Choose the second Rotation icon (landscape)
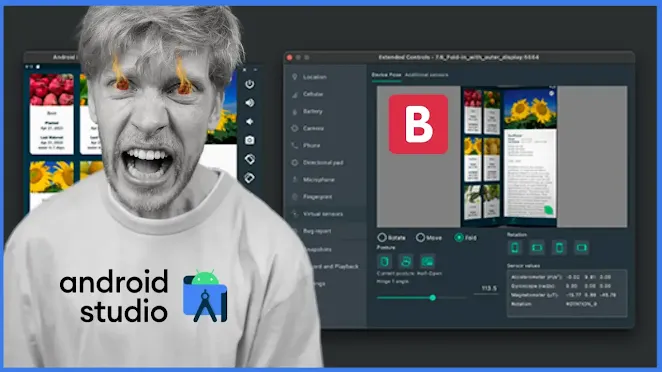This screenshot has width=662, height=372. (x=537, y=247)
